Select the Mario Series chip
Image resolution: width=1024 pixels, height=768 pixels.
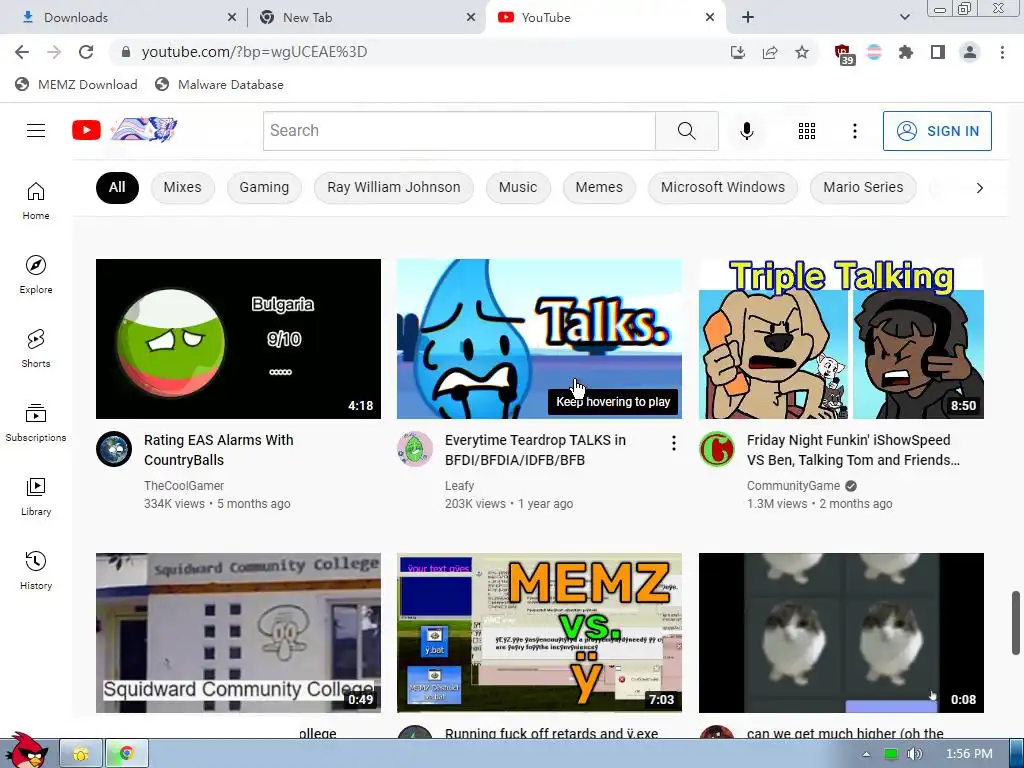[x=863, y=187]
